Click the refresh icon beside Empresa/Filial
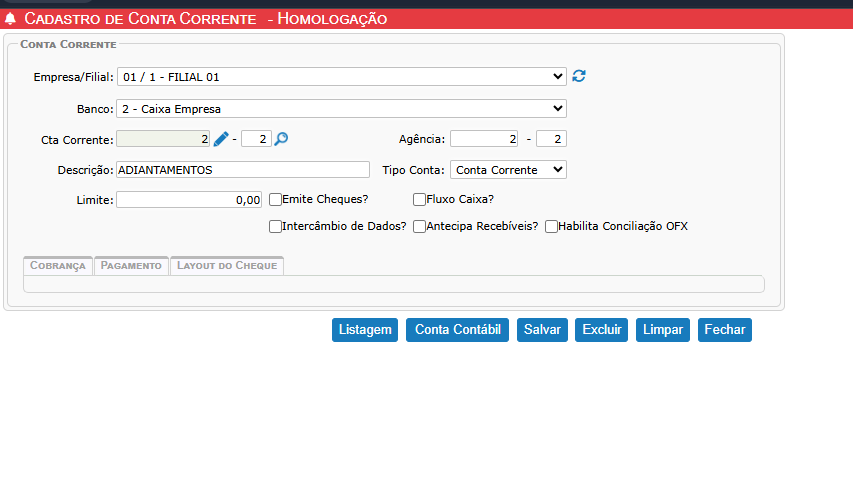Image resolution: width=853 pixels, height=504 pixels. pos(578,76)
